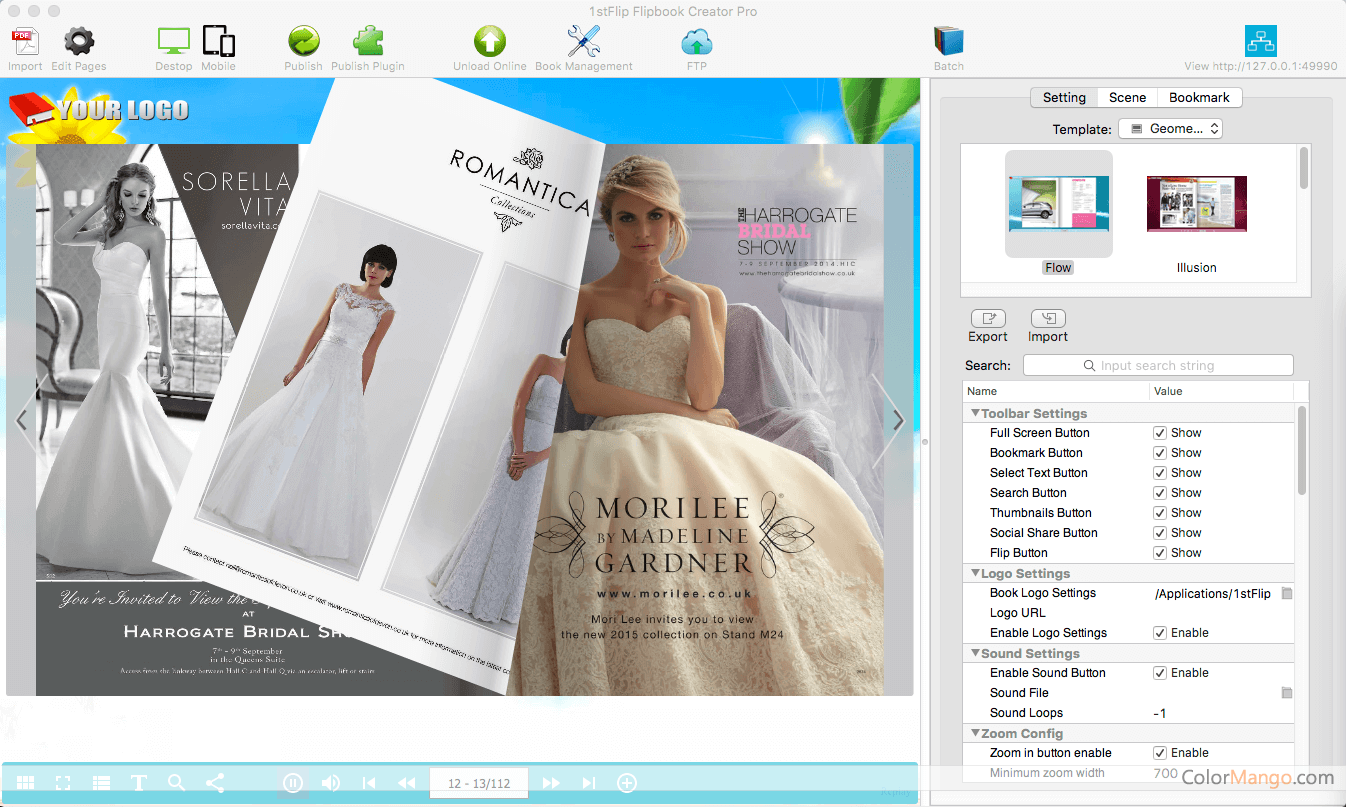
Task: Toggle full screen in flipbook toolbar
Action: (63, 783)
